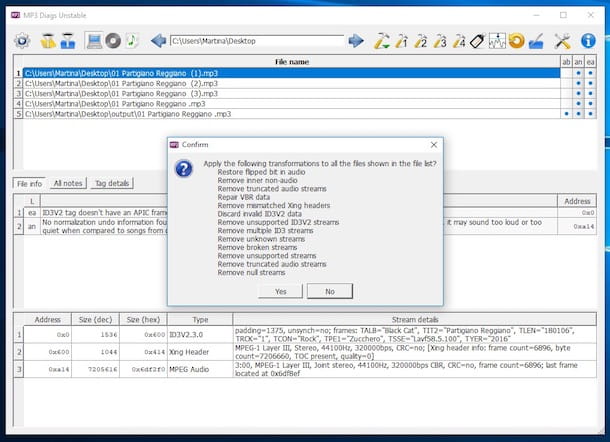Open the scan folders gear icon
Screen dimensions: 610x442
point(22,40)
